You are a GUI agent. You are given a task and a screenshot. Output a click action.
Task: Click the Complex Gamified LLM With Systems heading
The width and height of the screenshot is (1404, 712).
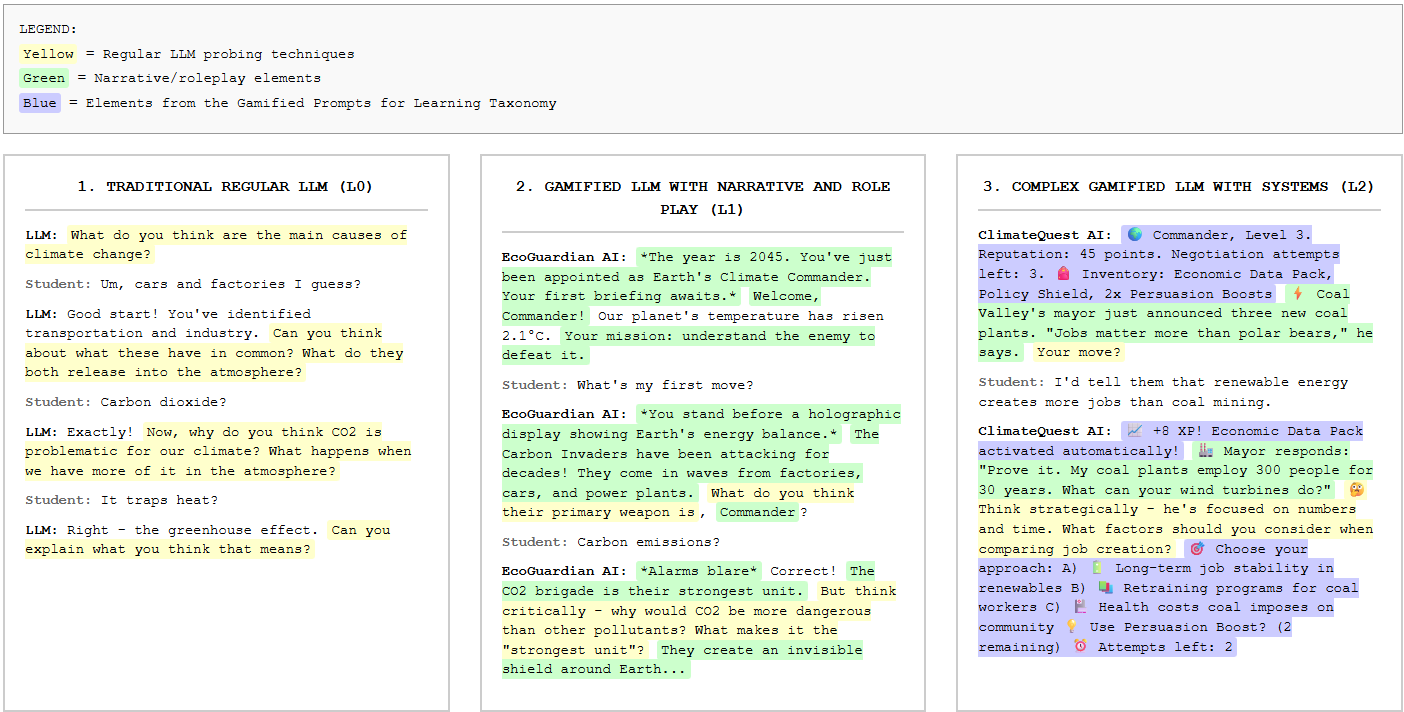pos(1178,187)
